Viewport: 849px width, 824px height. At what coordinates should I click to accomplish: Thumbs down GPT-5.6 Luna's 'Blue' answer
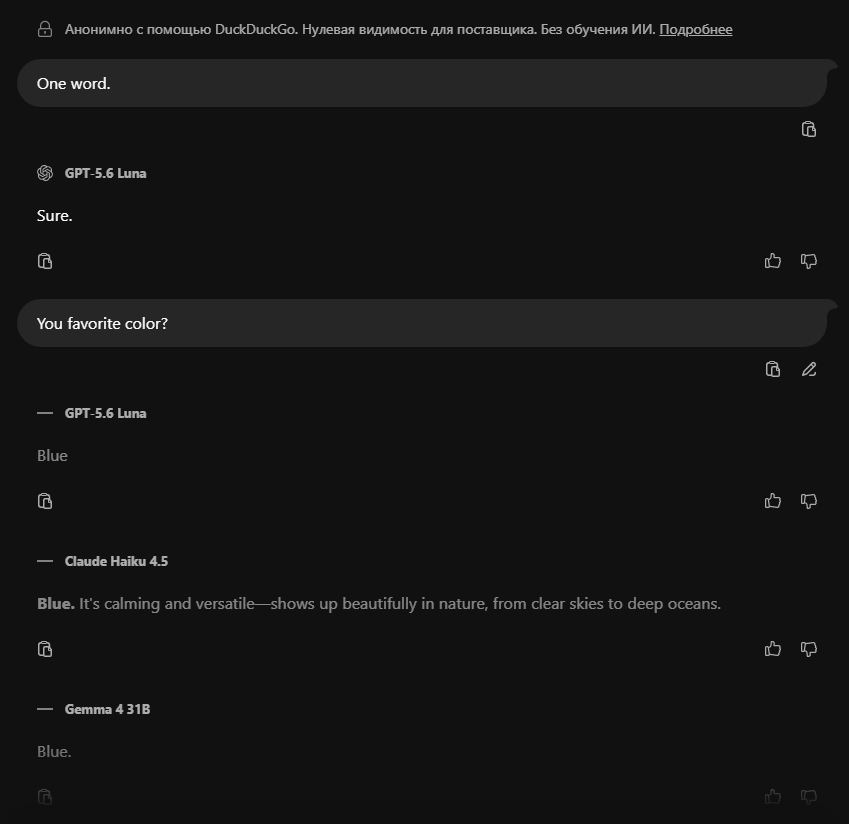pyautogui.click(x=808, y=501)
